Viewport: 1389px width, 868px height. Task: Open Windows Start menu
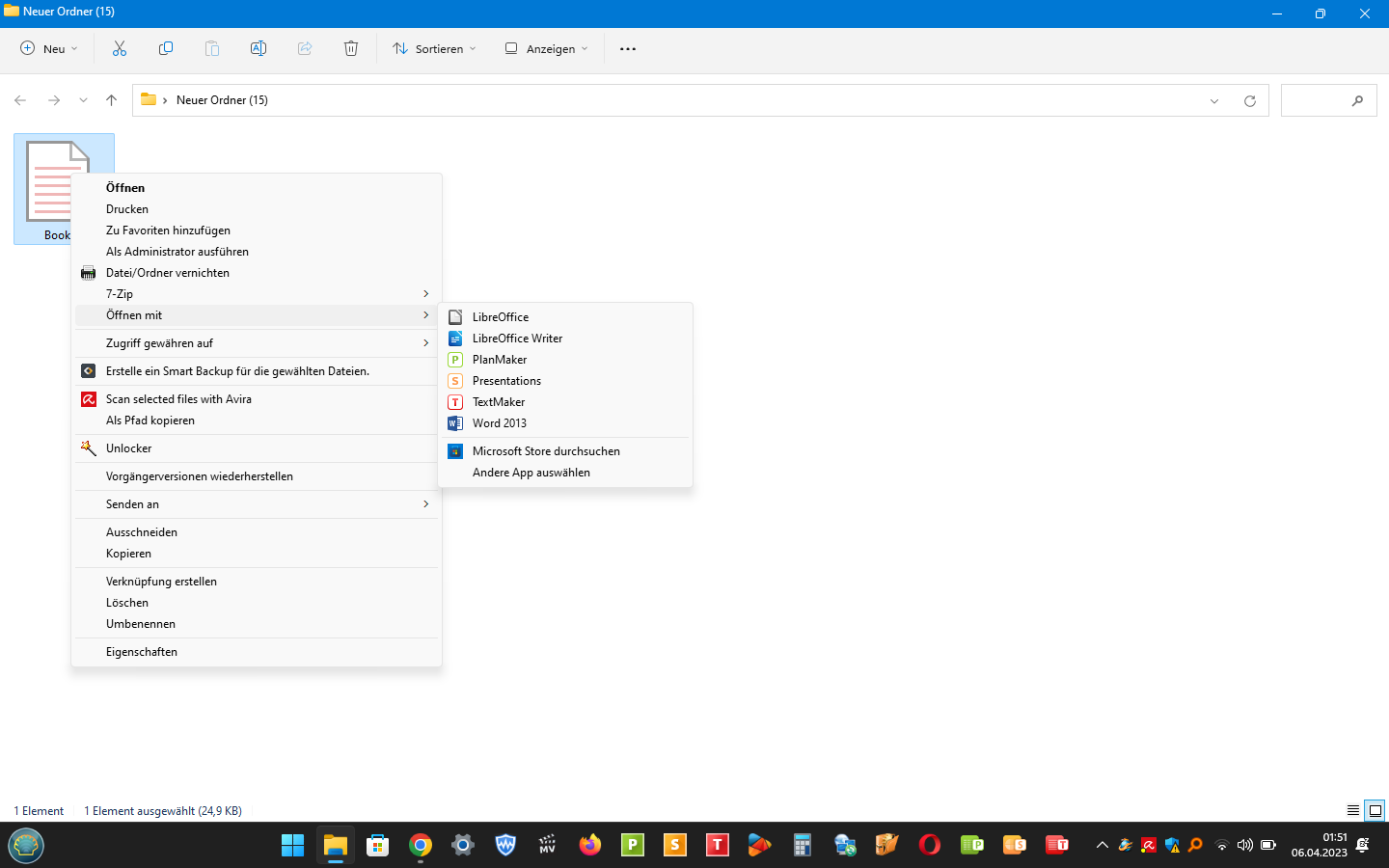click(292, 845)
